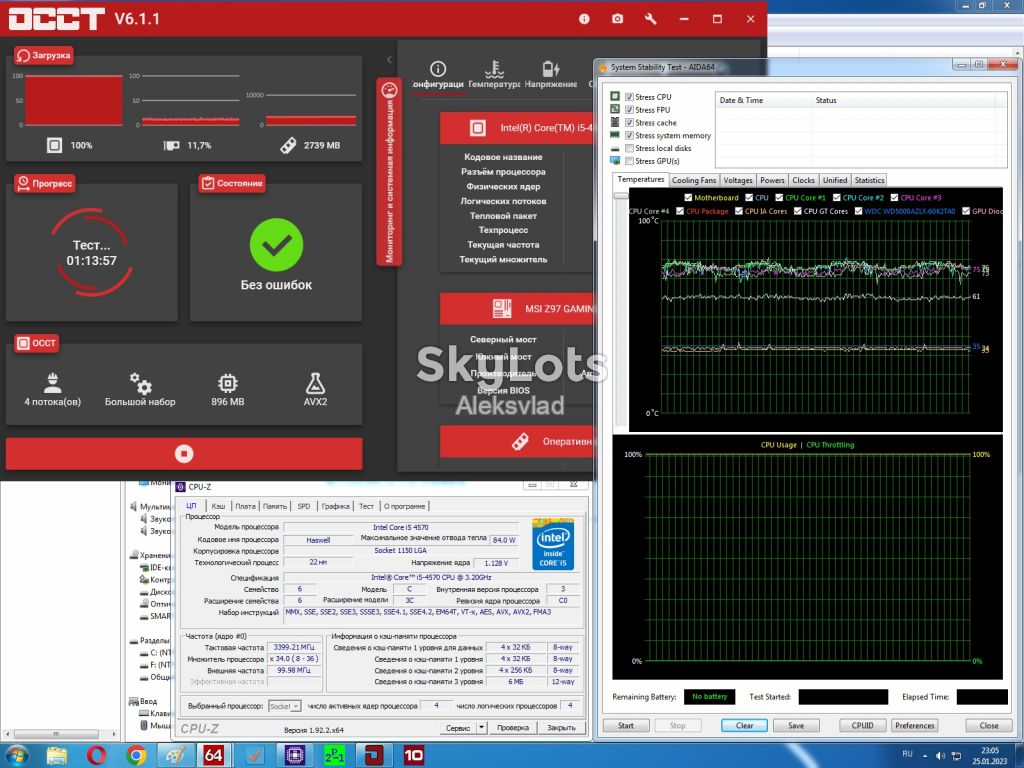This screenshot has height=768, width=1024.
Task: Open OCCT settings wrench icon
Action: tap(650, 19)
